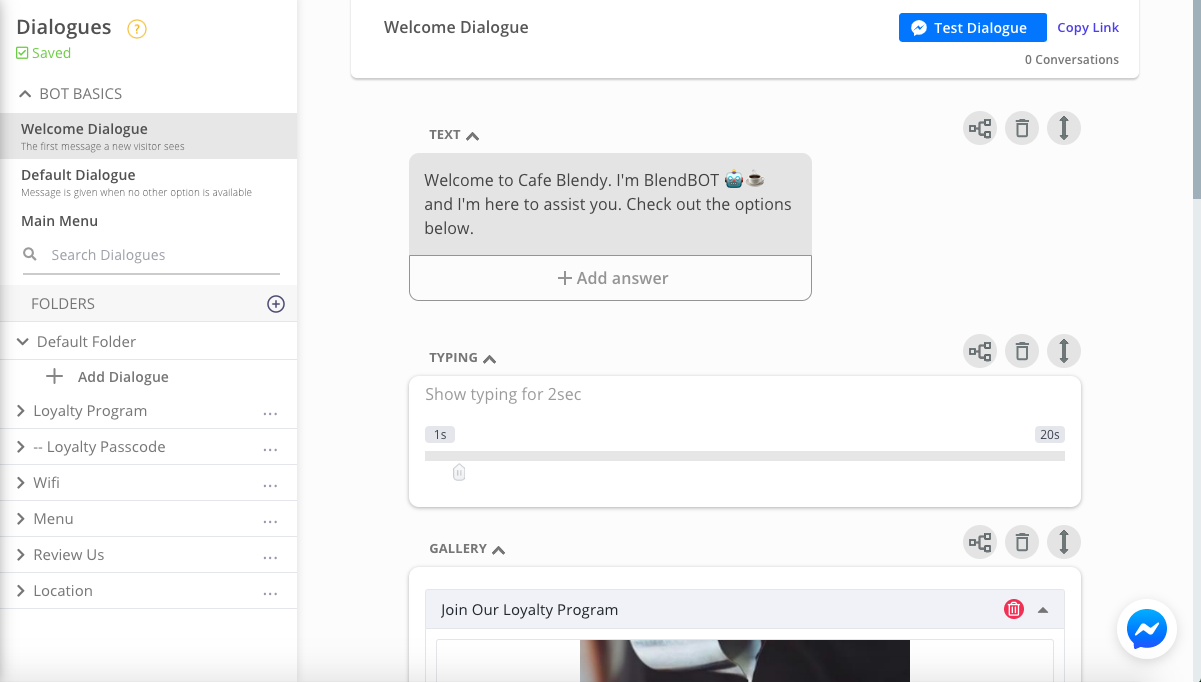Viewport: 1201px width, 682px height.
Task: Open the Wifi folder options menu
Action: pos(269,482)
